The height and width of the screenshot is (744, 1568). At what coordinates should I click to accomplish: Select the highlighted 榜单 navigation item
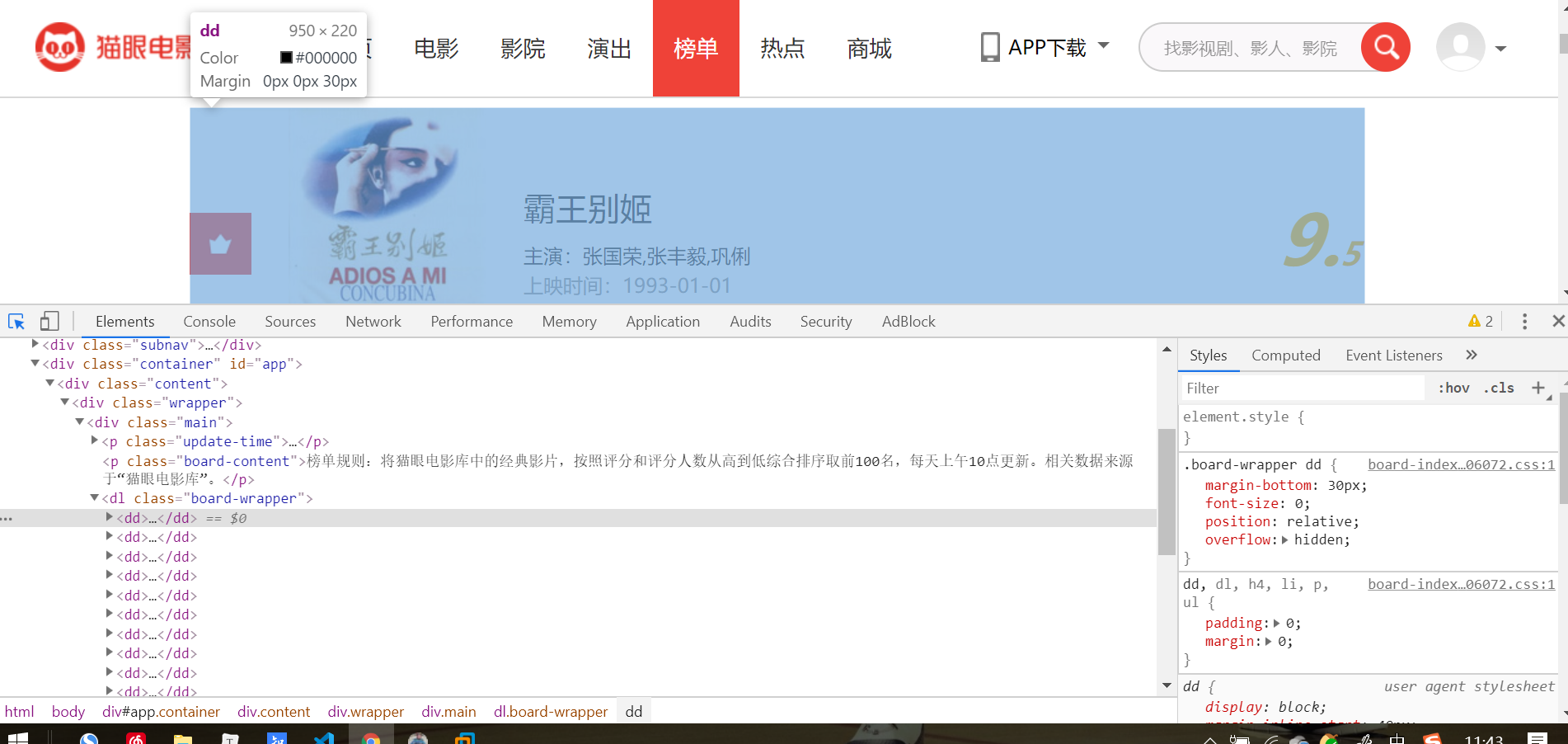pyautogui.click(x=696, y=48)
